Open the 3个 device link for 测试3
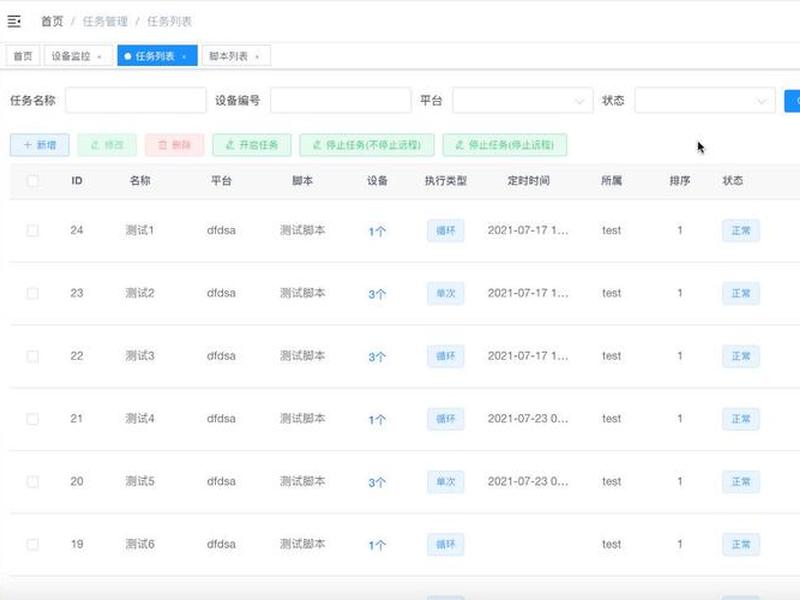This screenshot has width=800, height=600. (377, 357)
